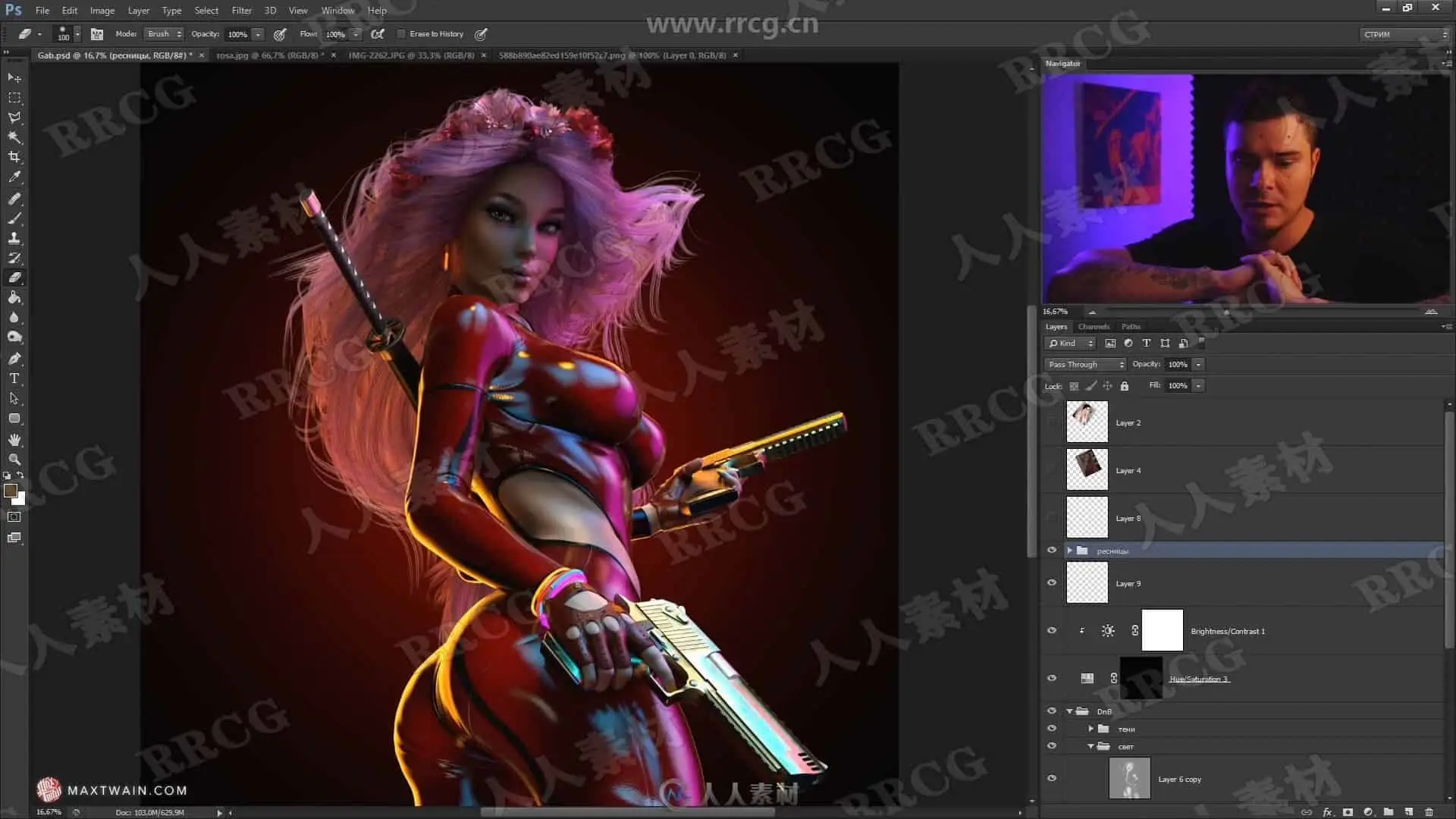1456x819 pixels.
Task: Add a layer style with fx icon
Action: (x=1328, y=811)
